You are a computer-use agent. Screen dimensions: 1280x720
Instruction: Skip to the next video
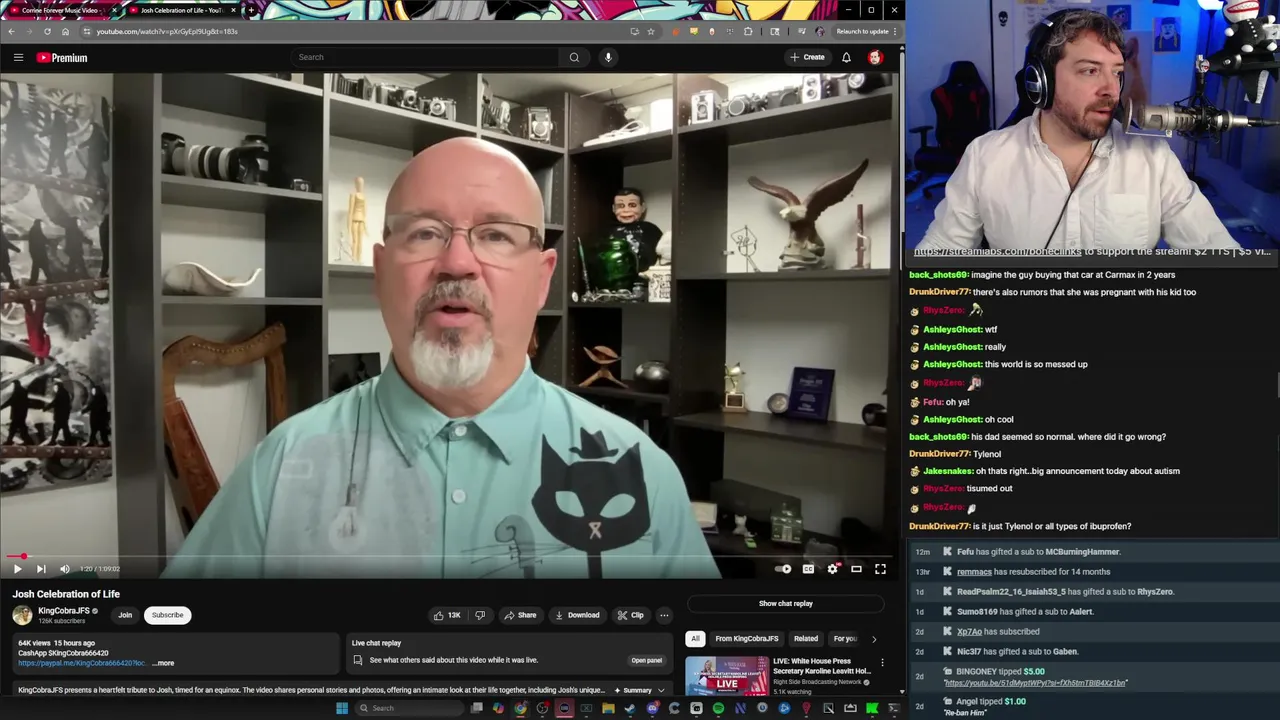click(x=41, y=569)
